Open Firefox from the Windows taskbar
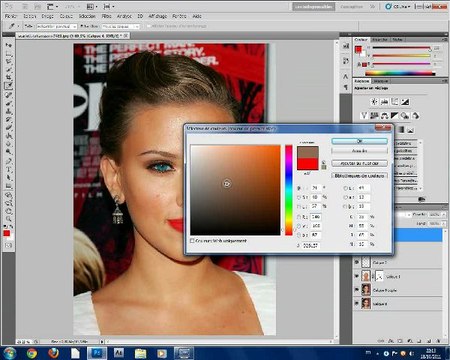 tap(53, 353)
